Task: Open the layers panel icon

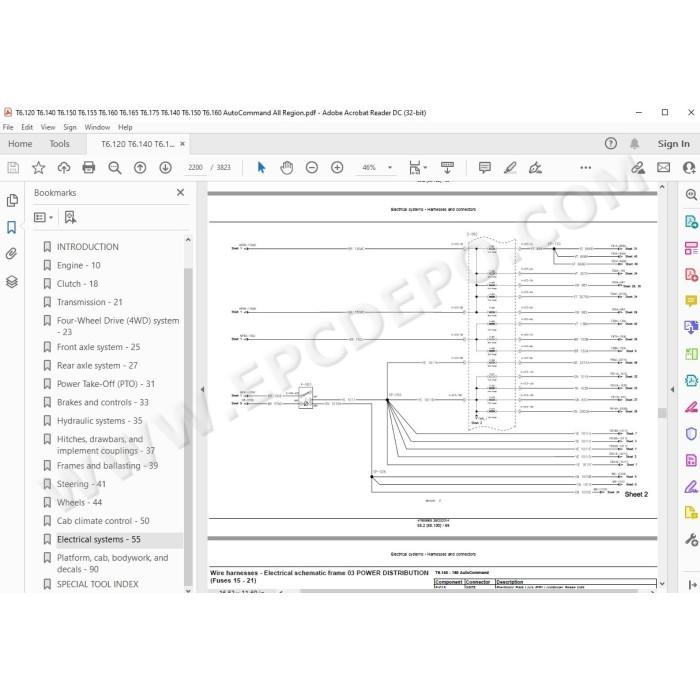Action: pyautogui.click(x=12, y=282)
